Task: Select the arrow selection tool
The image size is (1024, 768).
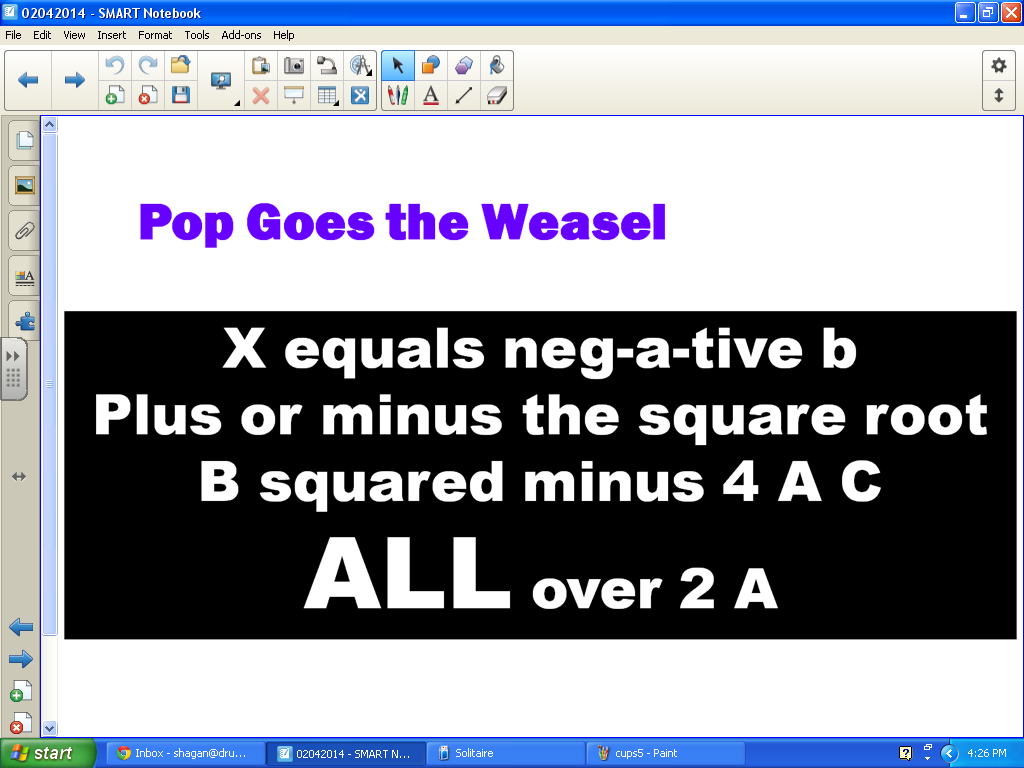Action: [398, 65]
